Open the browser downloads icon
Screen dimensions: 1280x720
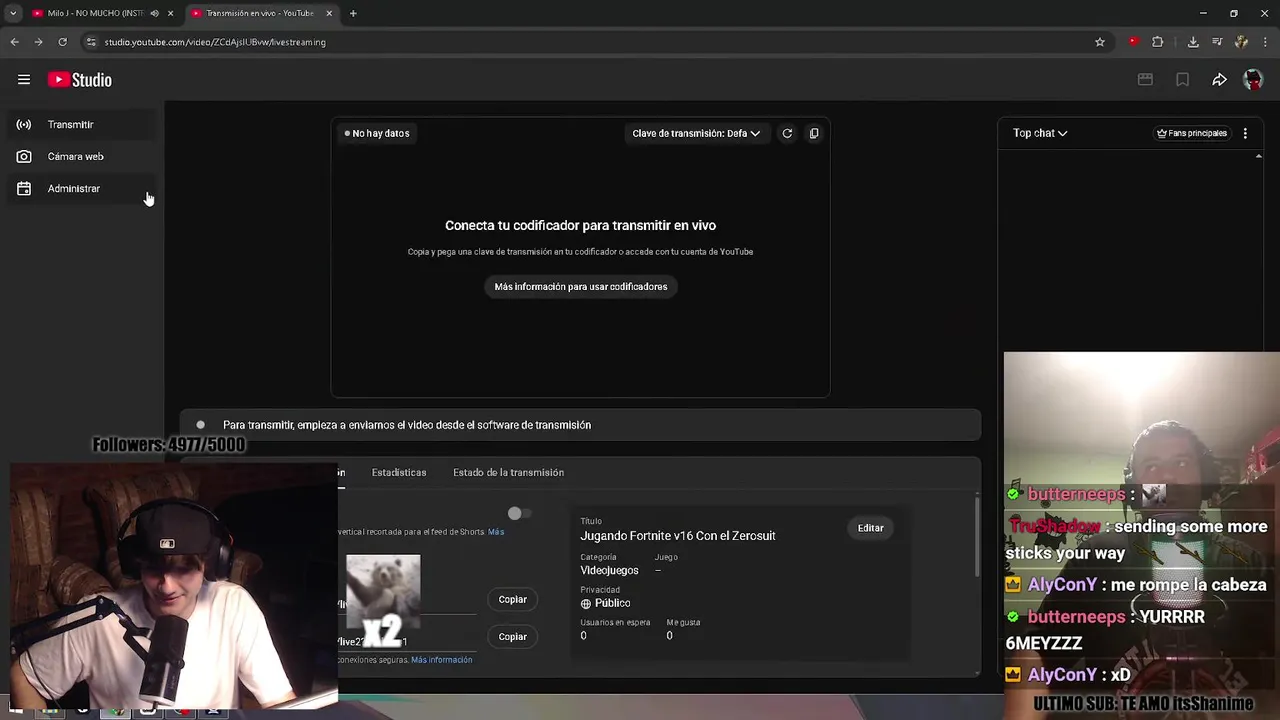[1193, 42]
